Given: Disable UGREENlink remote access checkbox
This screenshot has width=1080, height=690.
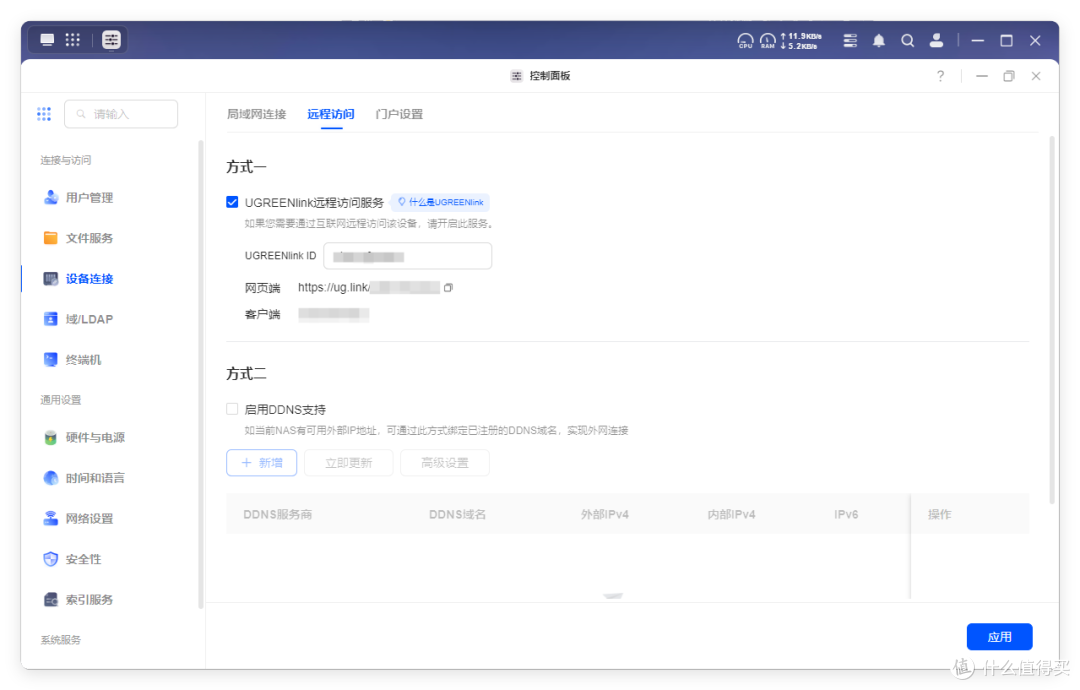Looking at the screenshot, I should tap(232, 202).
